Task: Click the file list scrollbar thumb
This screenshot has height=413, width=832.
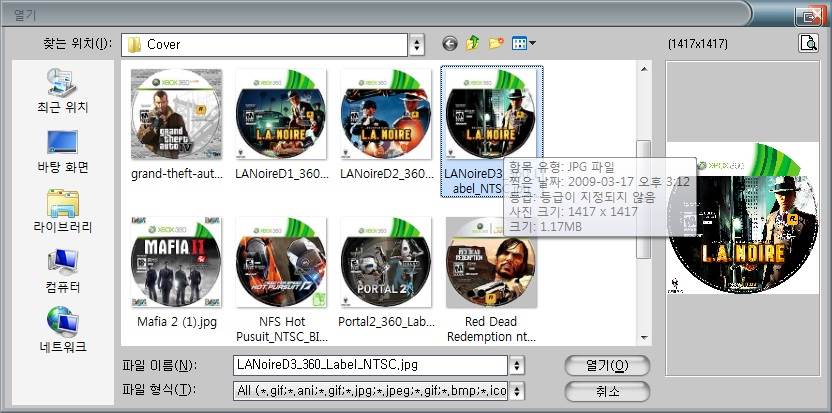Action: tap(644, 199)
